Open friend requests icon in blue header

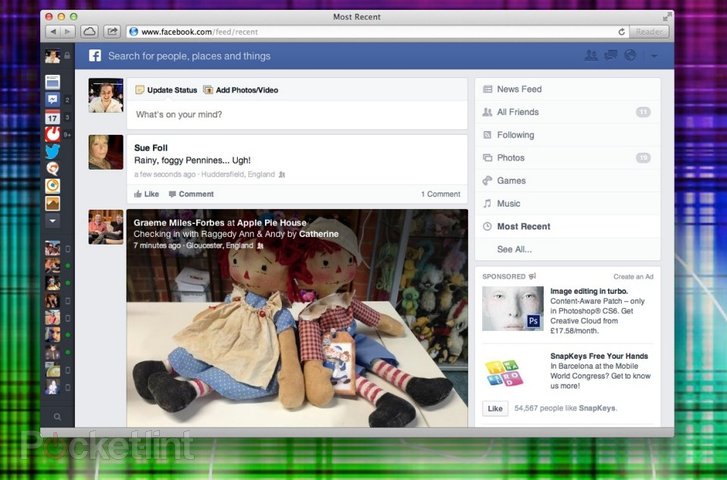coord(591,56)
